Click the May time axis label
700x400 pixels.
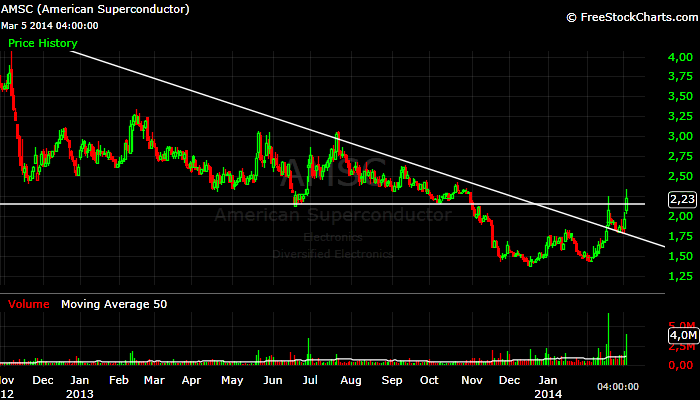[232, 380]
